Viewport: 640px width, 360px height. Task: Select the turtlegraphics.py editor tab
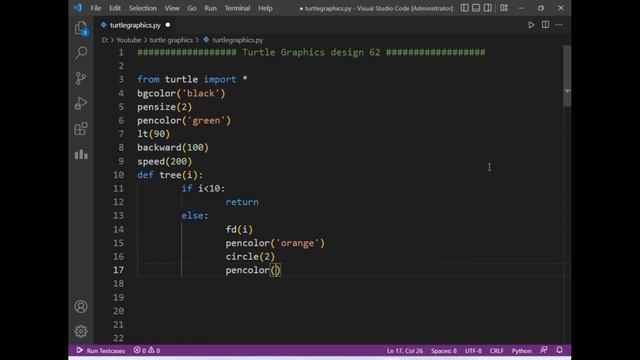click(x=135, y=25)
